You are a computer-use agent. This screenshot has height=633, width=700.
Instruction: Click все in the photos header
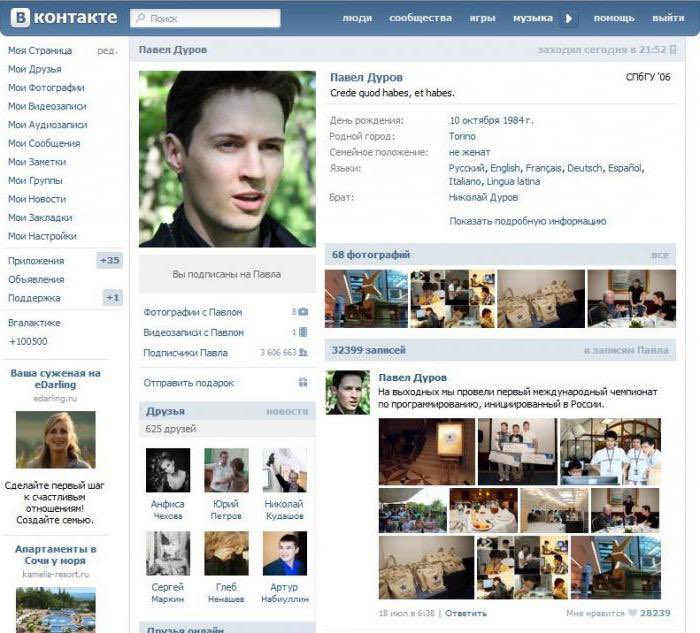pos(659,255)
